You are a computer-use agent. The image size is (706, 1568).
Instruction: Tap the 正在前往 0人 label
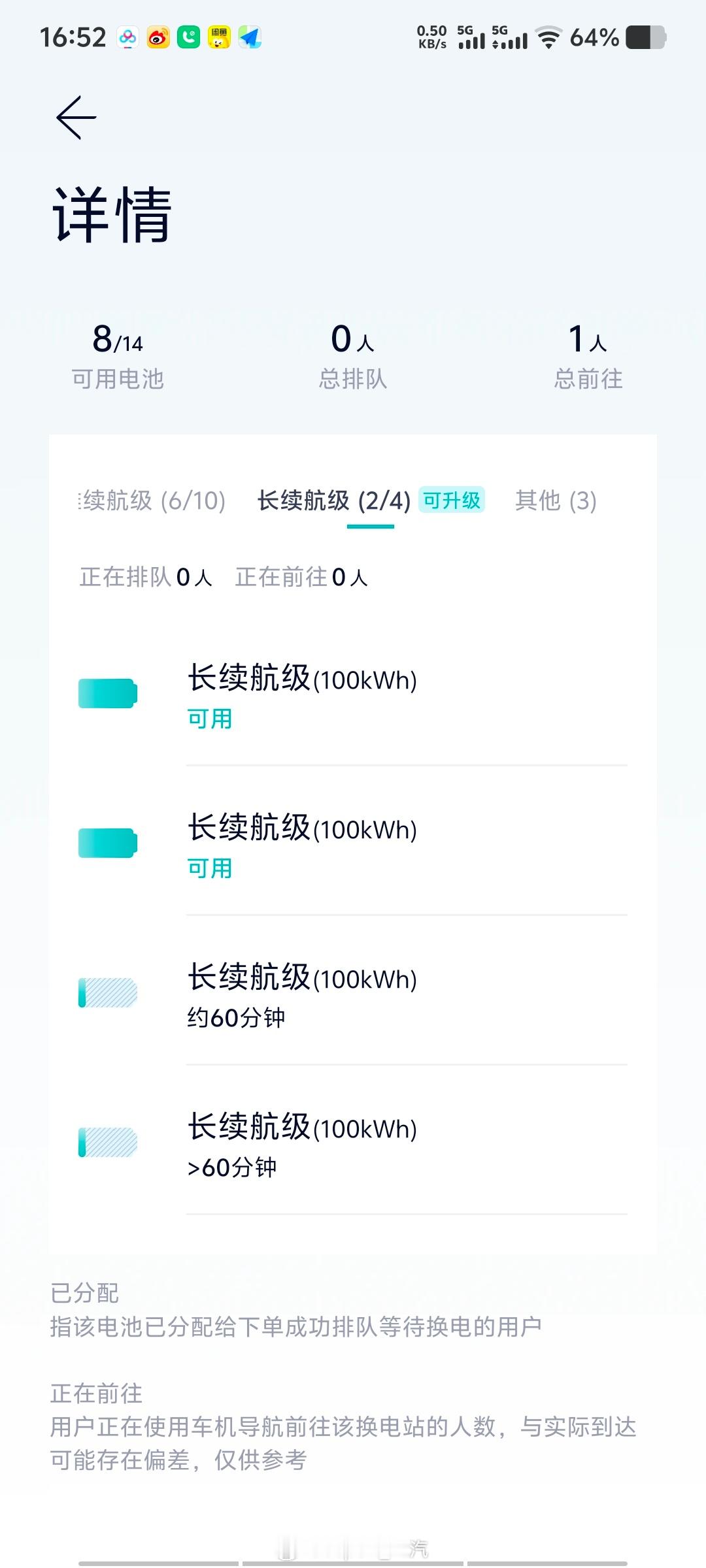[302, 577]
